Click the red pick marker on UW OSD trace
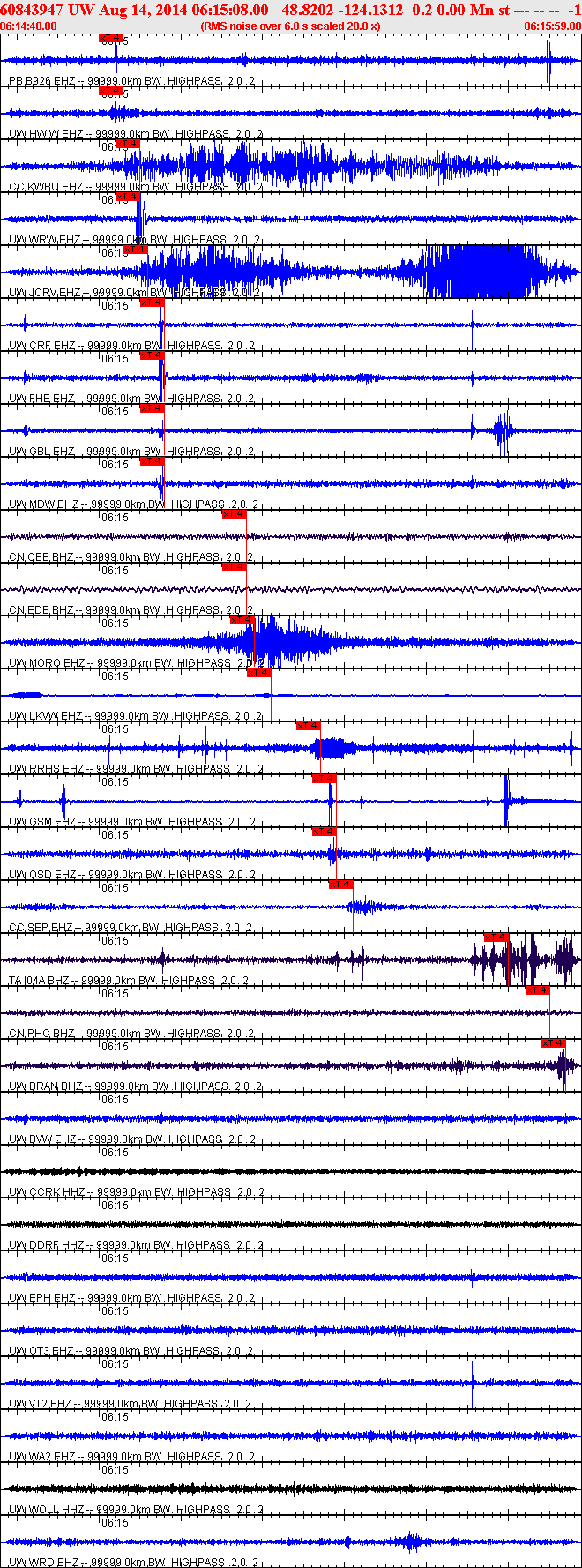The image size is (582, 1568). tap(325, 832)
